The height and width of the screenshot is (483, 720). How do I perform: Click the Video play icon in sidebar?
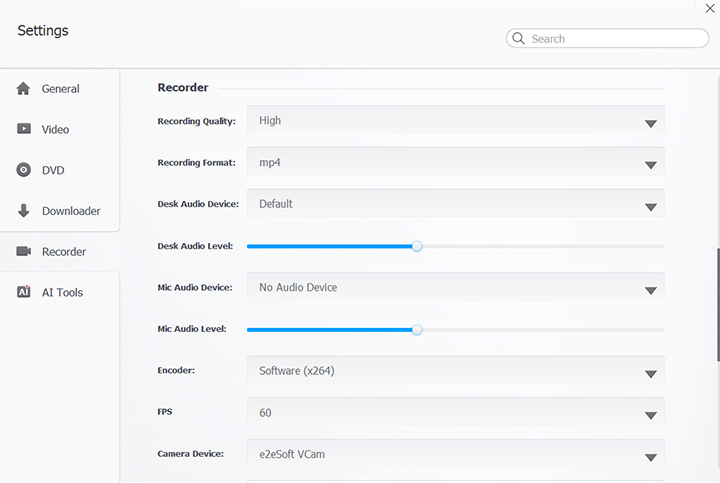point(23,129)
